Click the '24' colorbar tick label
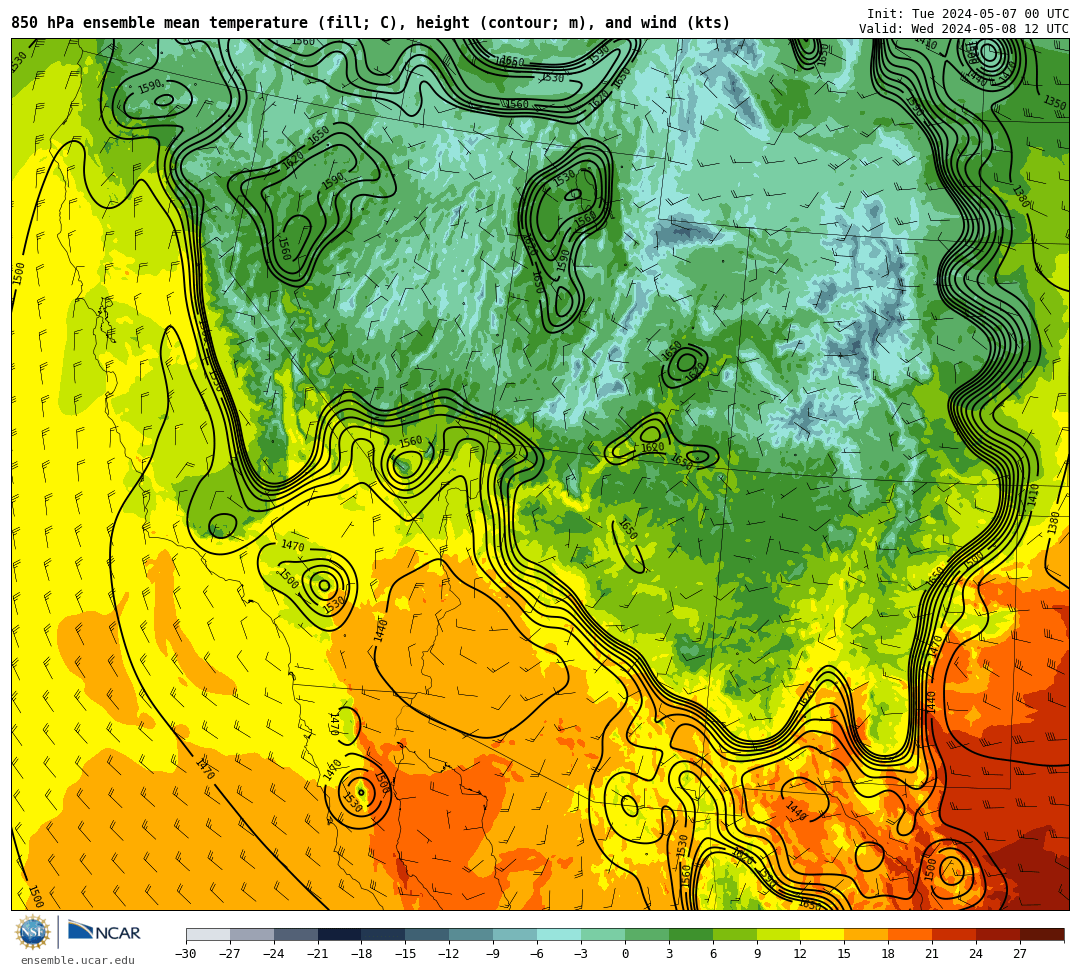The width and height of the screenshot is (1080, 973). [x=977, y=954]
